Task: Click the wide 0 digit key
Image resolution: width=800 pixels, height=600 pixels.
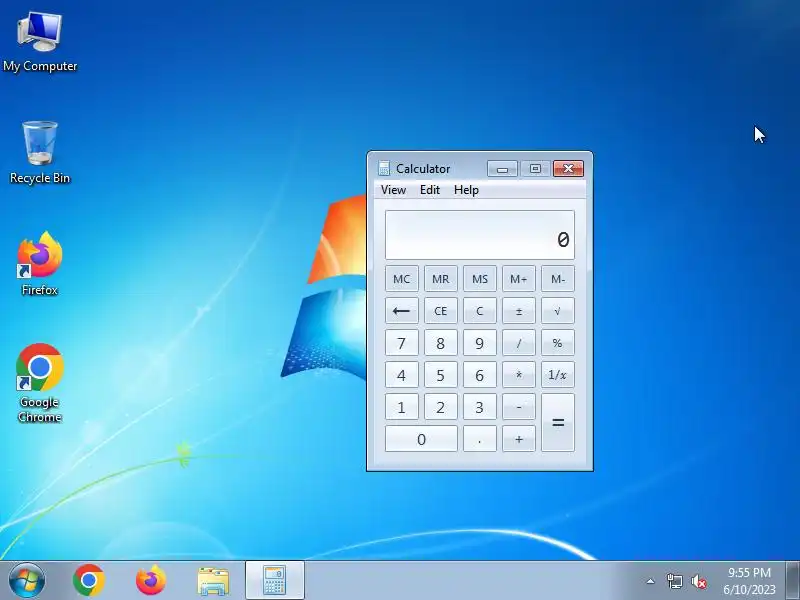Action: point(421,439)
